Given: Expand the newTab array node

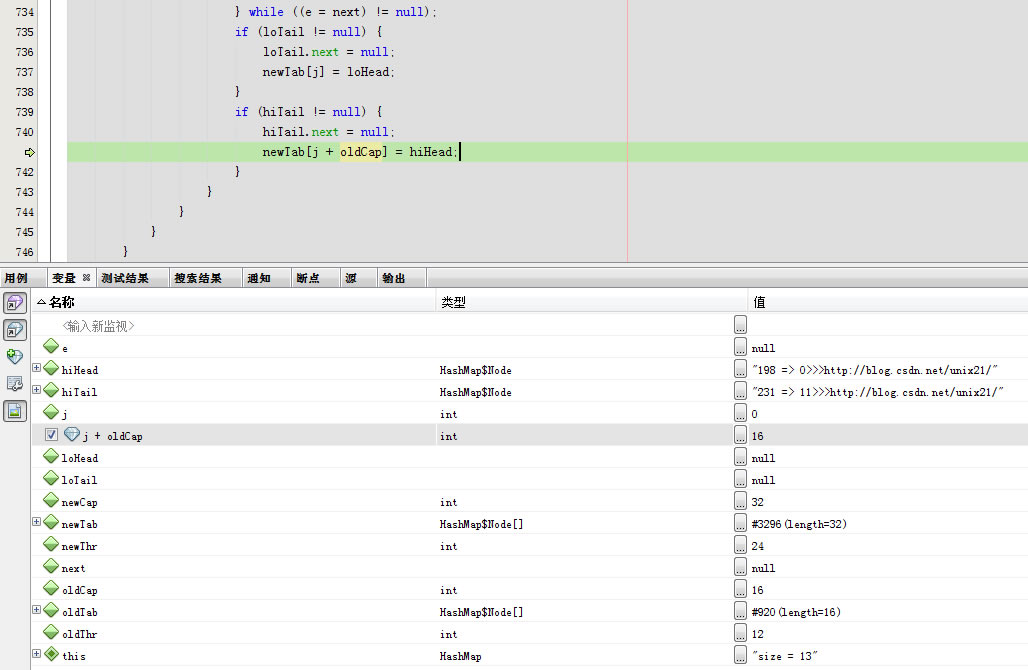Looking at the screenshot, I should 37,522.
